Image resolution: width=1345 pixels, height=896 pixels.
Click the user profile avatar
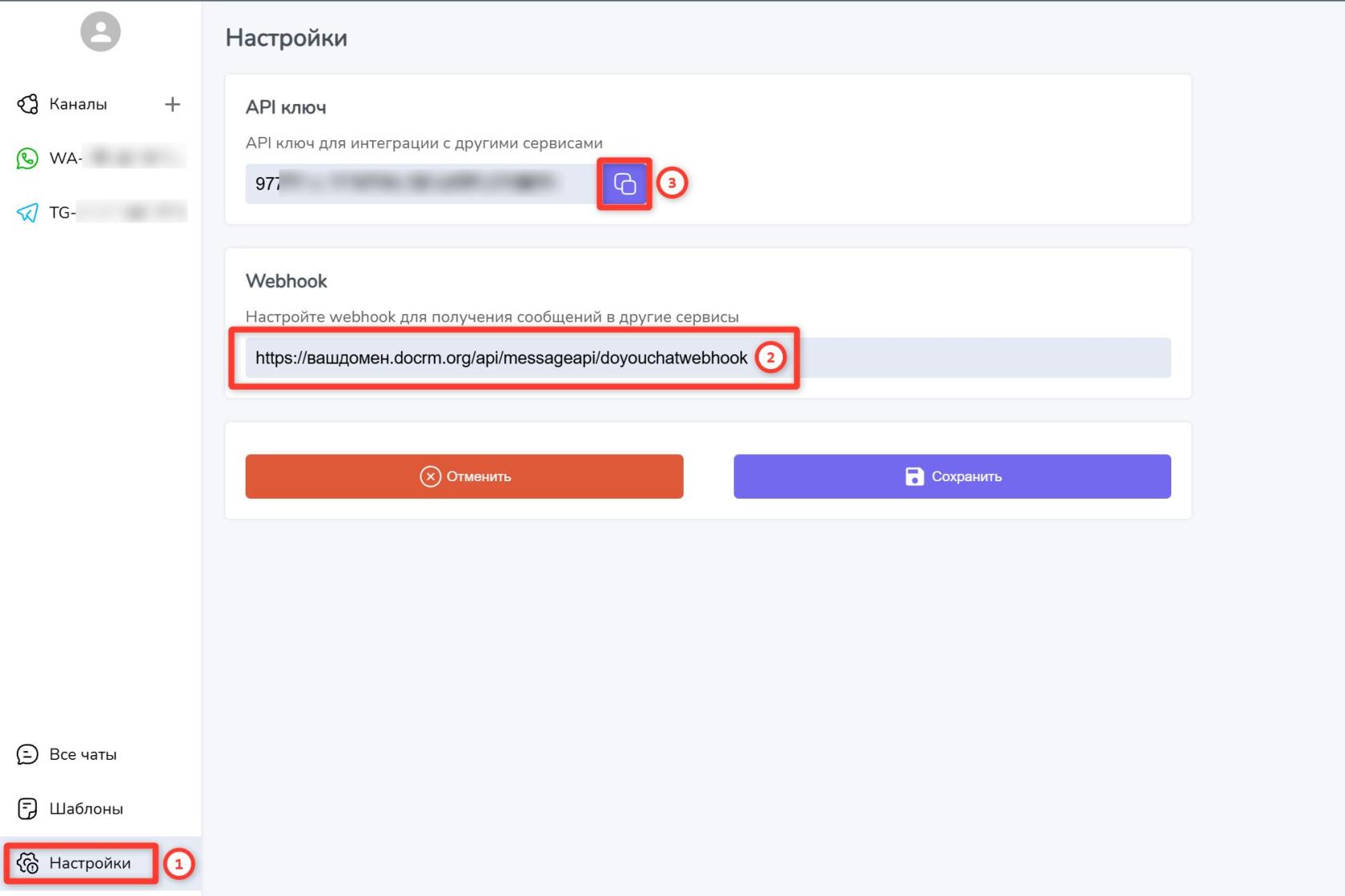[100, 32]
